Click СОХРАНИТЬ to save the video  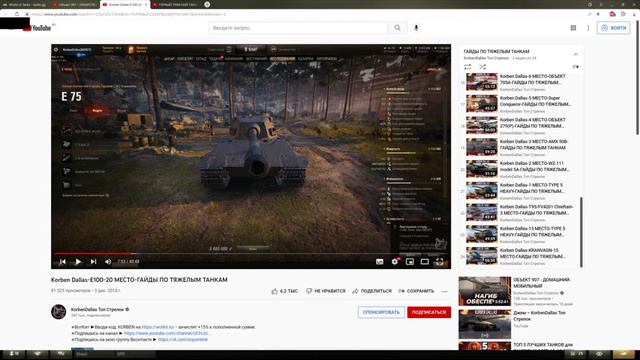tap(416, 291)
